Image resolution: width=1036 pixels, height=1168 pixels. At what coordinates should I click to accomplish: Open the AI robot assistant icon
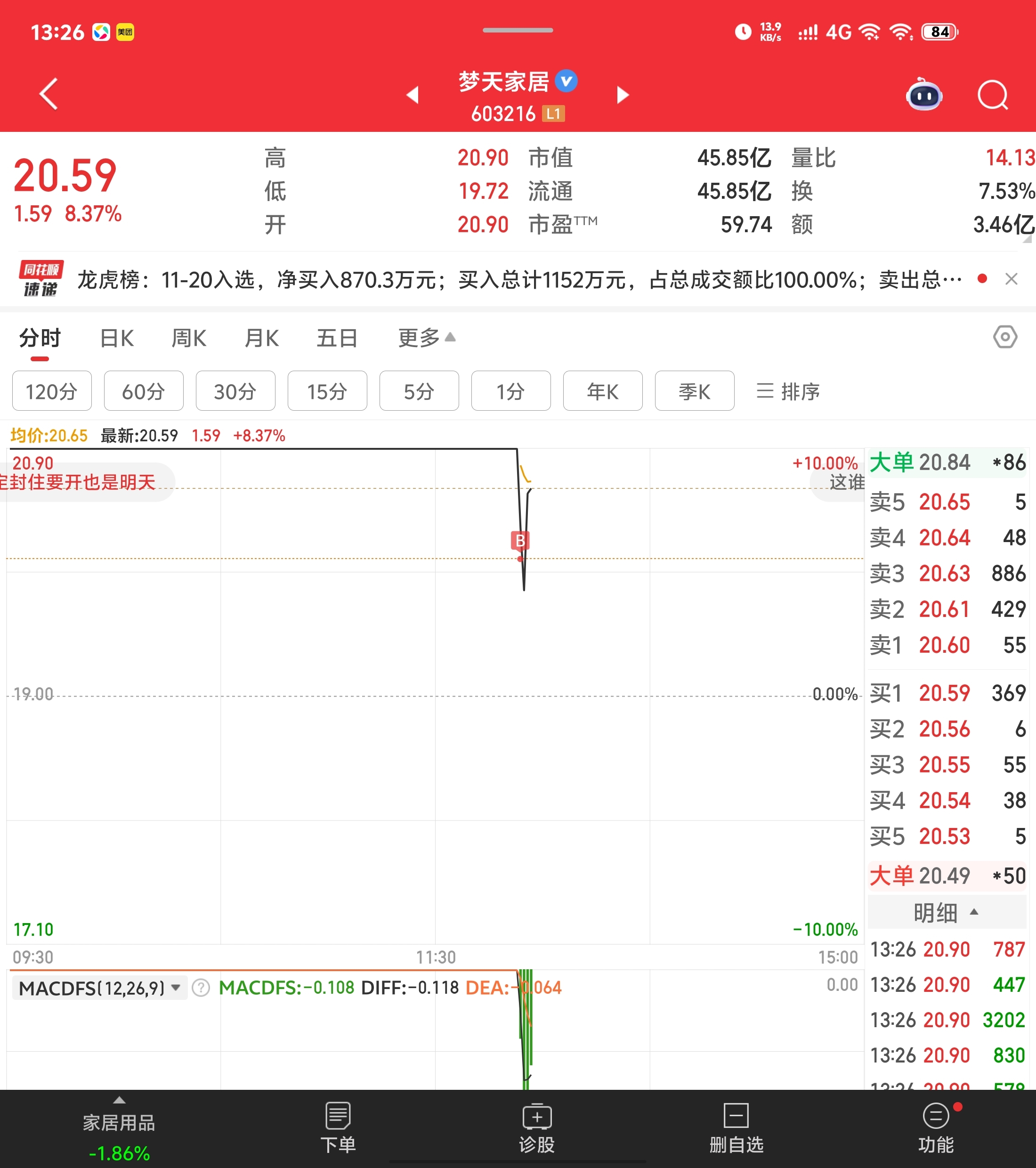[x=923, y=95]
